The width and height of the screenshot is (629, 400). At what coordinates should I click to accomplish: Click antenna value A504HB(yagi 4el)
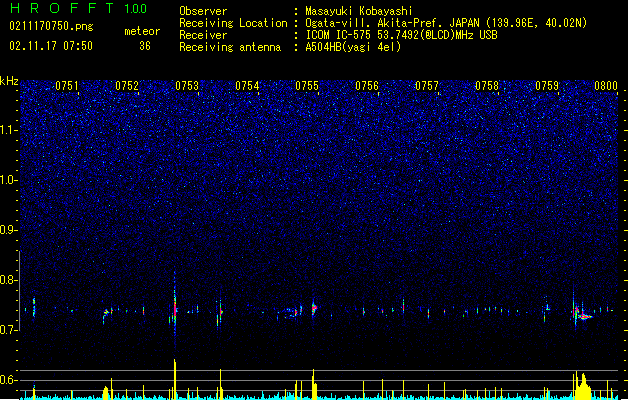pos(353,47)
